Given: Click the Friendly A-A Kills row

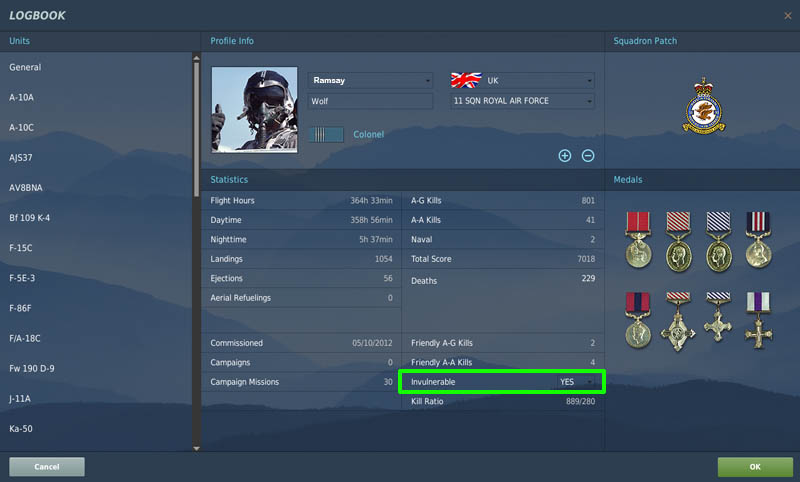Looking at the screenshot, I should pyautogui.click(x=503, y=362).
